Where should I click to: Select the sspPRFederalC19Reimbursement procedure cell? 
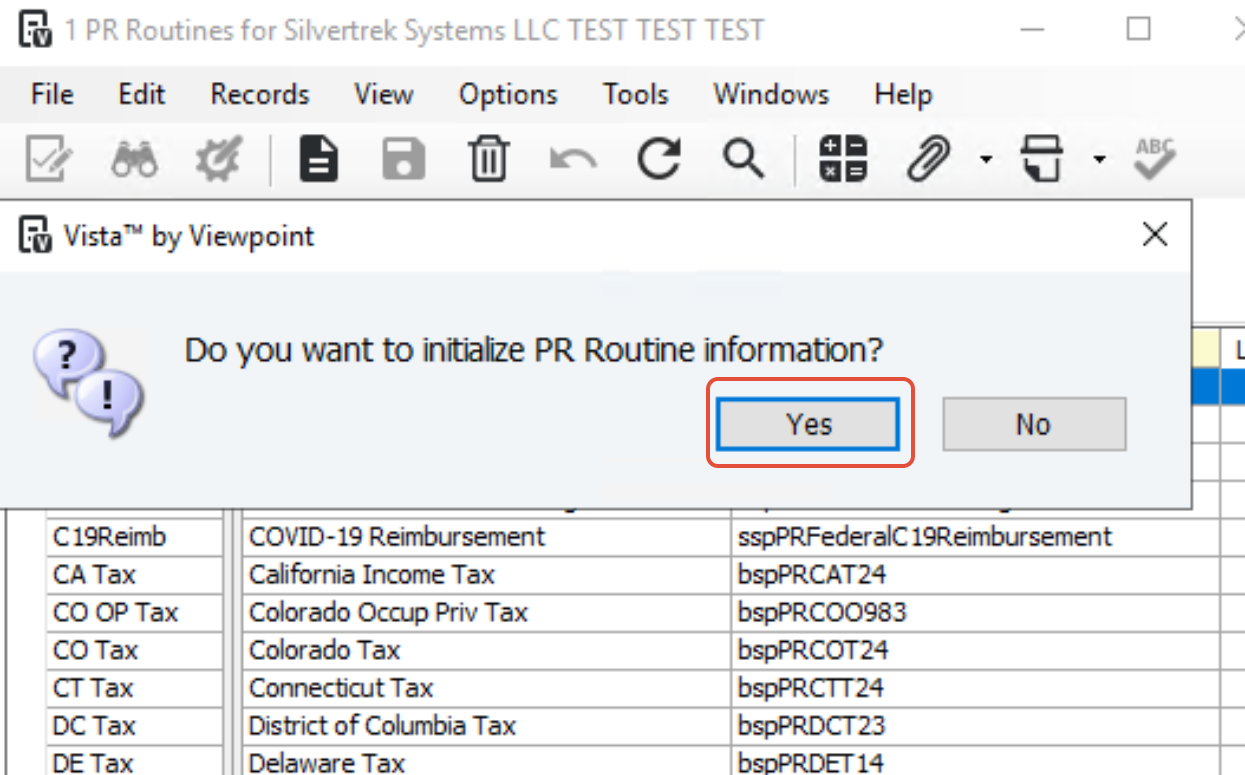[x=975, y=537]
